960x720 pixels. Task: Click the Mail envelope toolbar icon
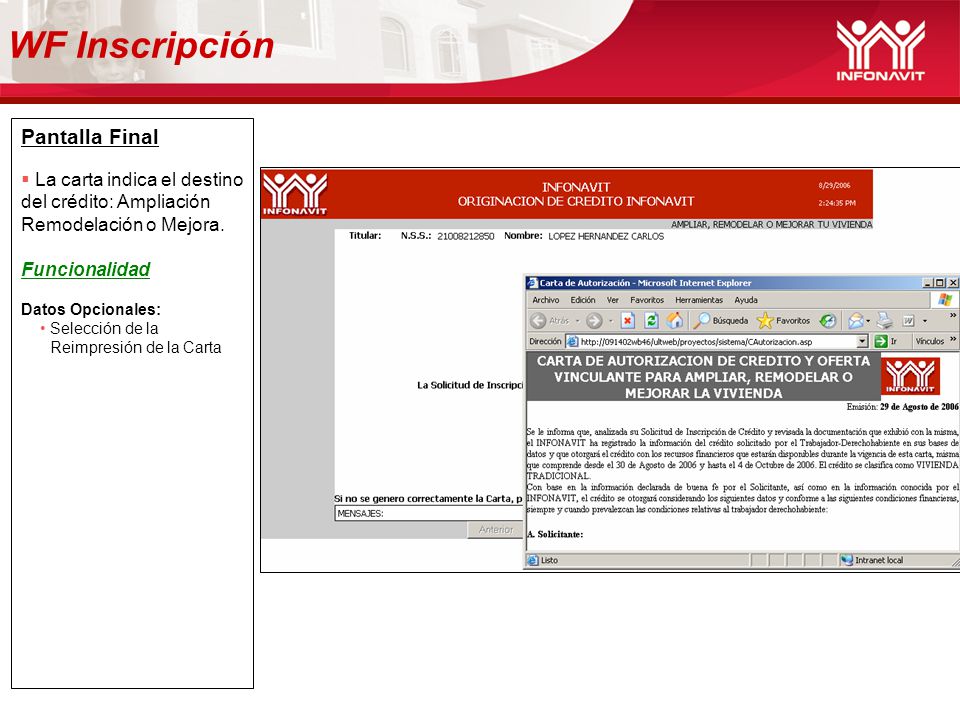point(856,320)
